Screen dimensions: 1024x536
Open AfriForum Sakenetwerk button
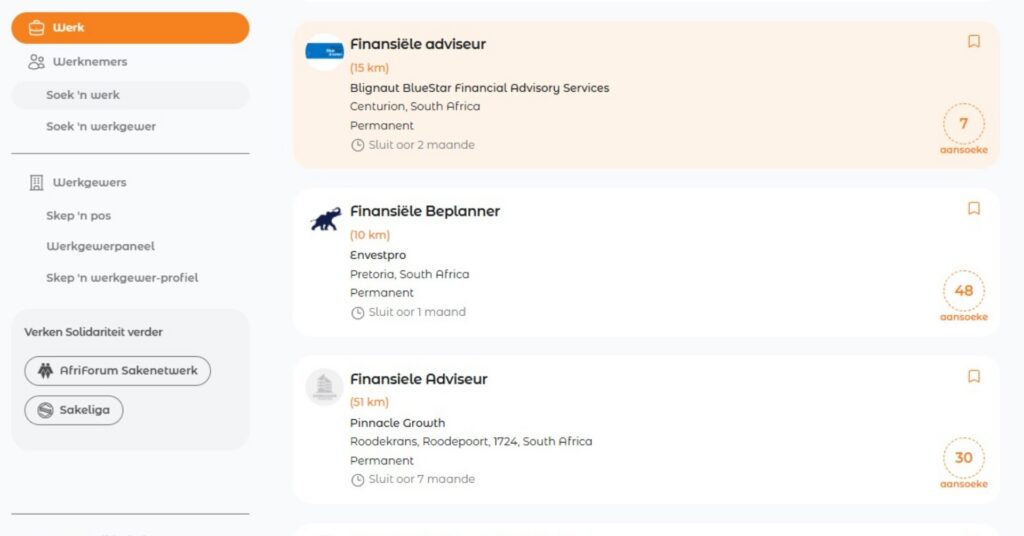[x=118, y=371]
